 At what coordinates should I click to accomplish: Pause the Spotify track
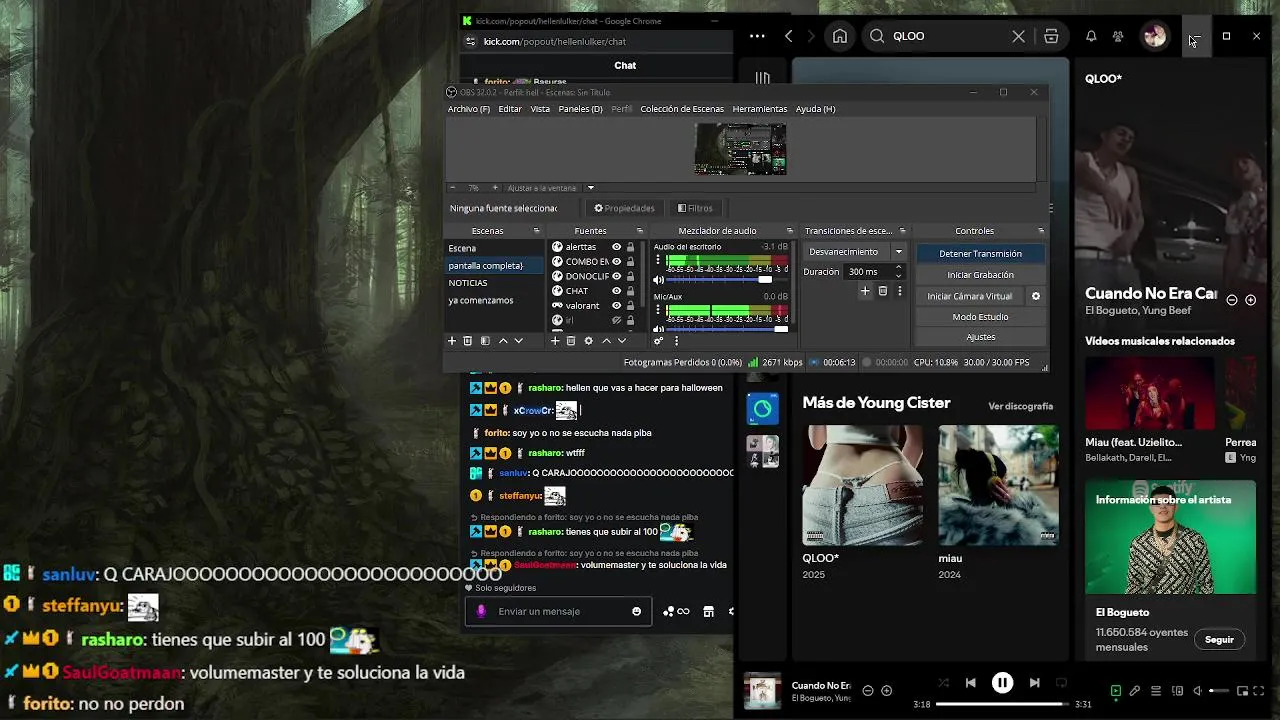(1002, 683)
